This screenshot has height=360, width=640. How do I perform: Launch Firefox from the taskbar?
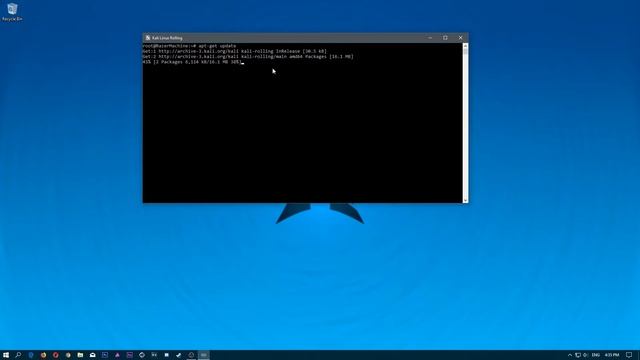pos(43,355)
